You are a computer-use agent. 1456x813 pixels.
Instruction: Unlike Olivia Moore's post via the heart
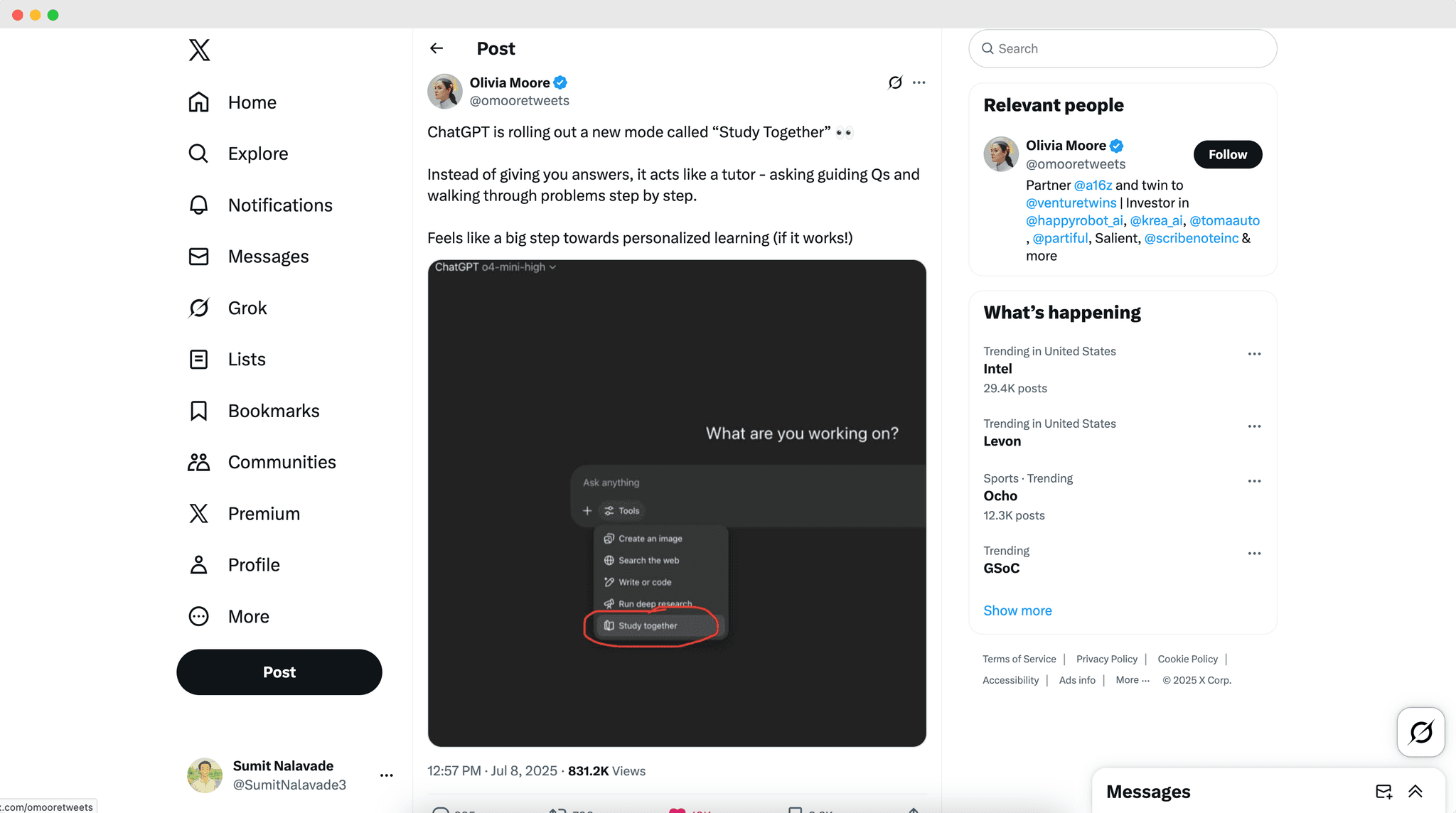click(x=679, y=810)
